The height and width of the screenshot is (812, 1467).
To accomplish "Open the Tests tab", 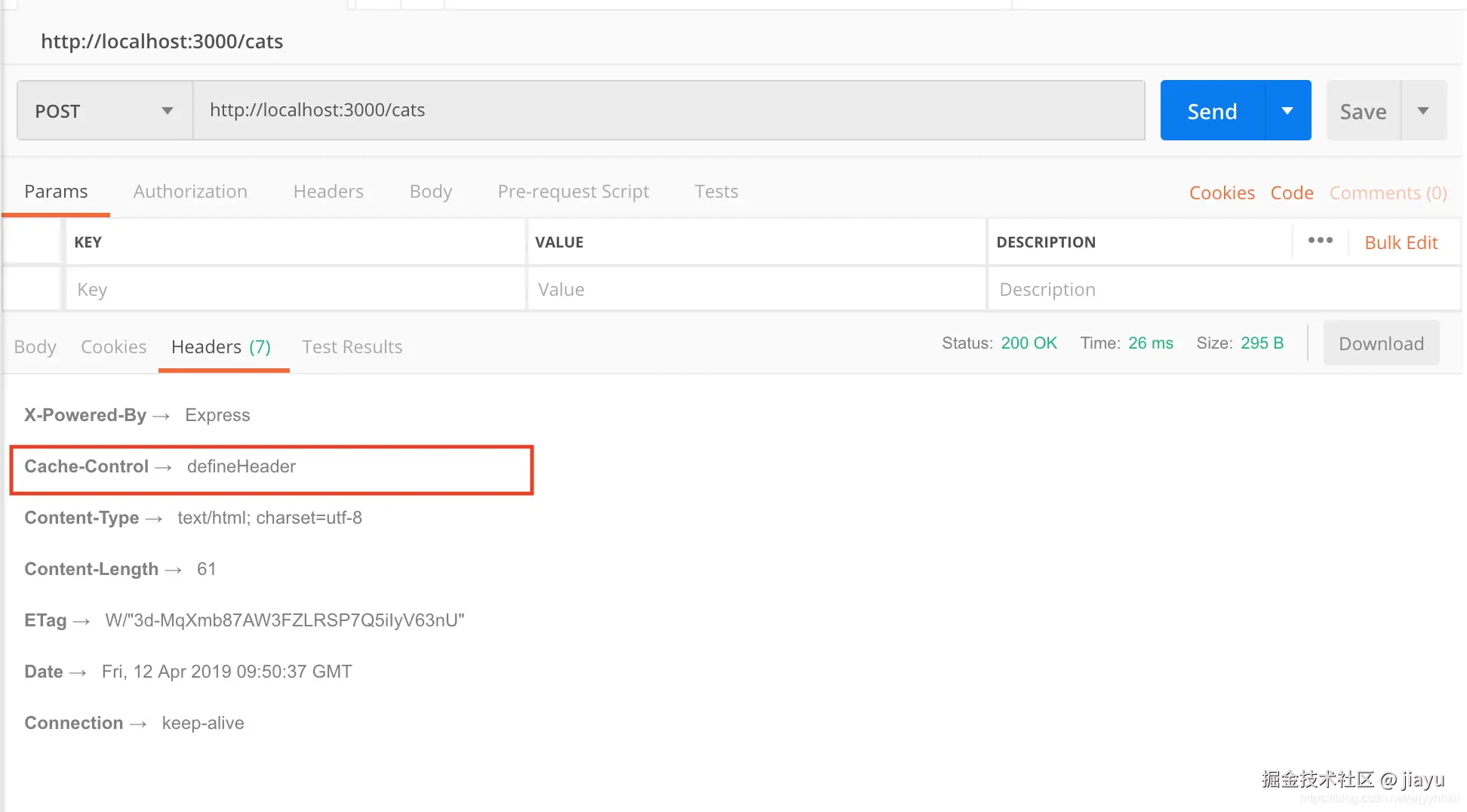I will pos(716,192).
